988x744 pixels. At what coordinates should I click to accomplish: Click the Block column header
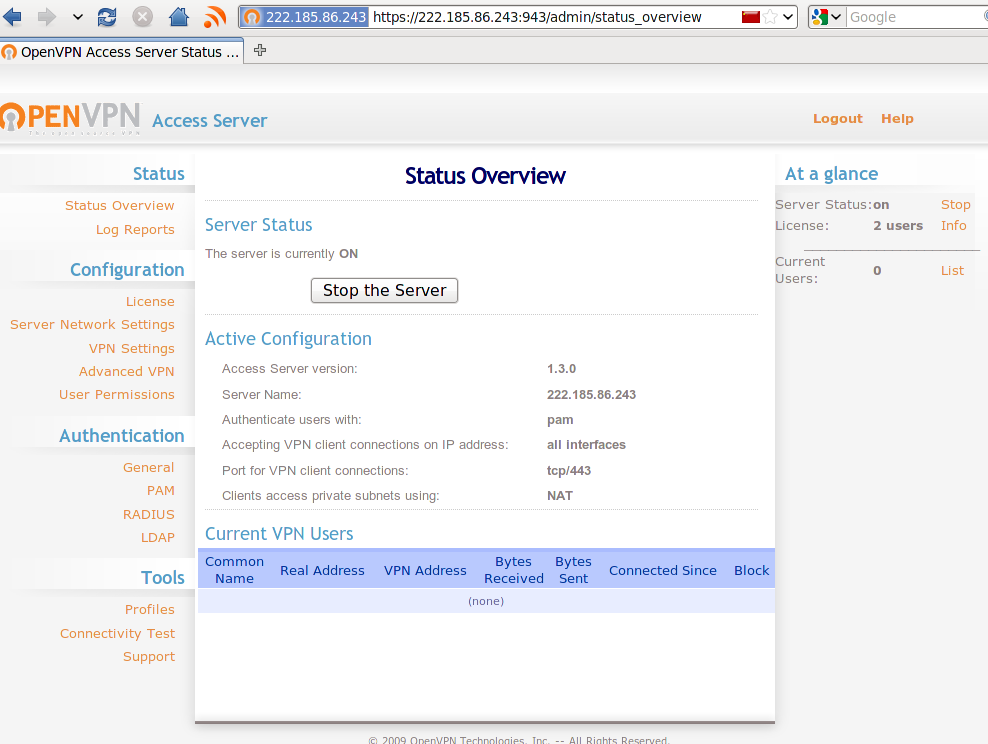tap(751, 570)
